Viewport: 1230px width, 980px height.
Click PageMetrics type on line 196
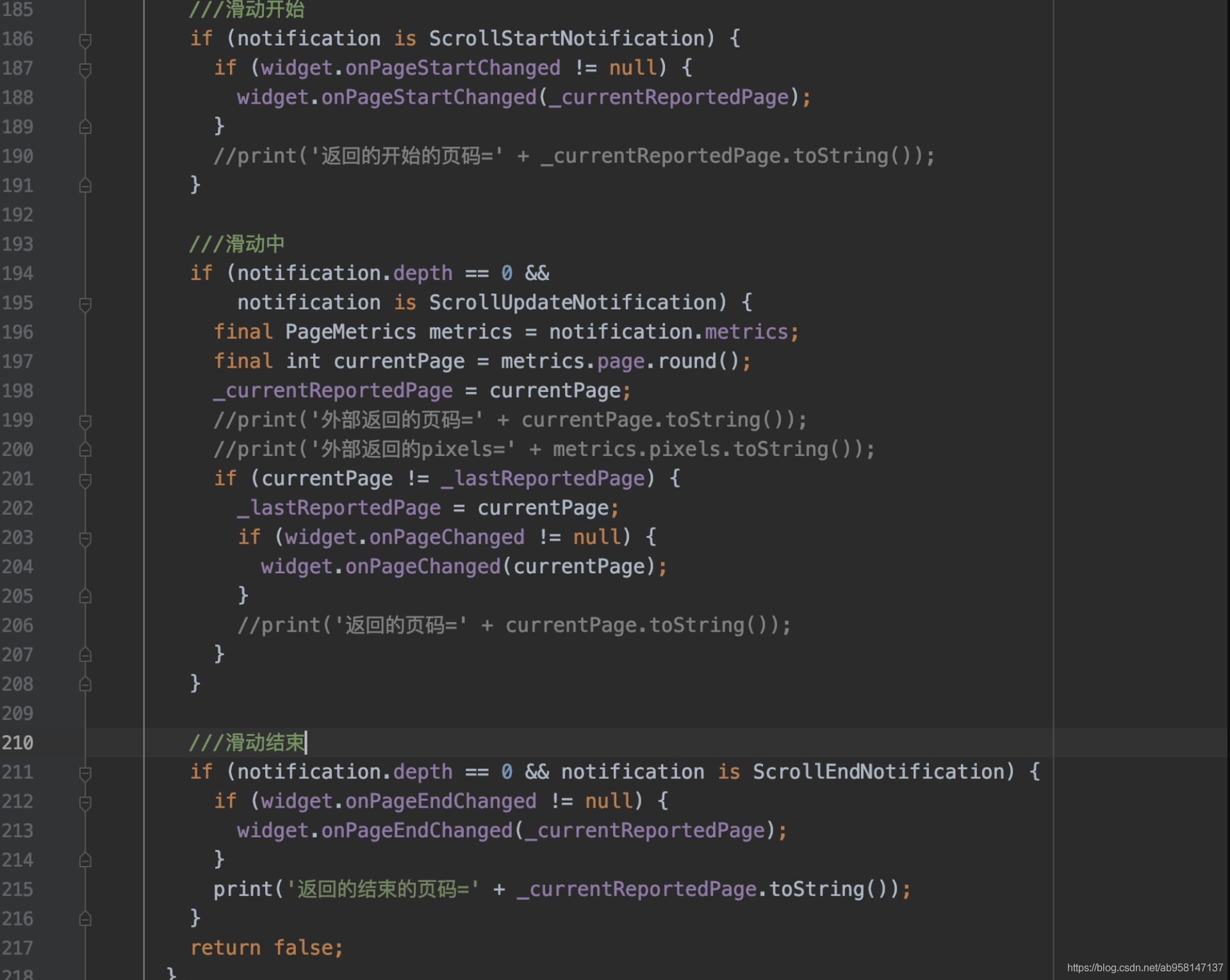coord(350,332)
